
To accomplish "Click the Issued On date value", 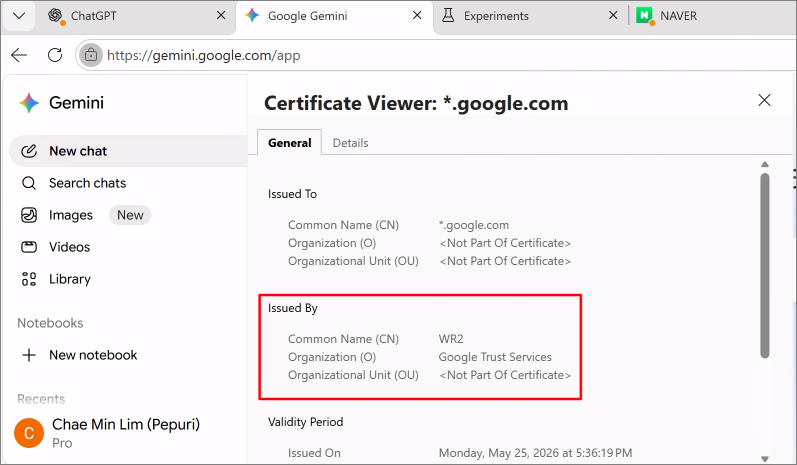I will coord(535,453).
